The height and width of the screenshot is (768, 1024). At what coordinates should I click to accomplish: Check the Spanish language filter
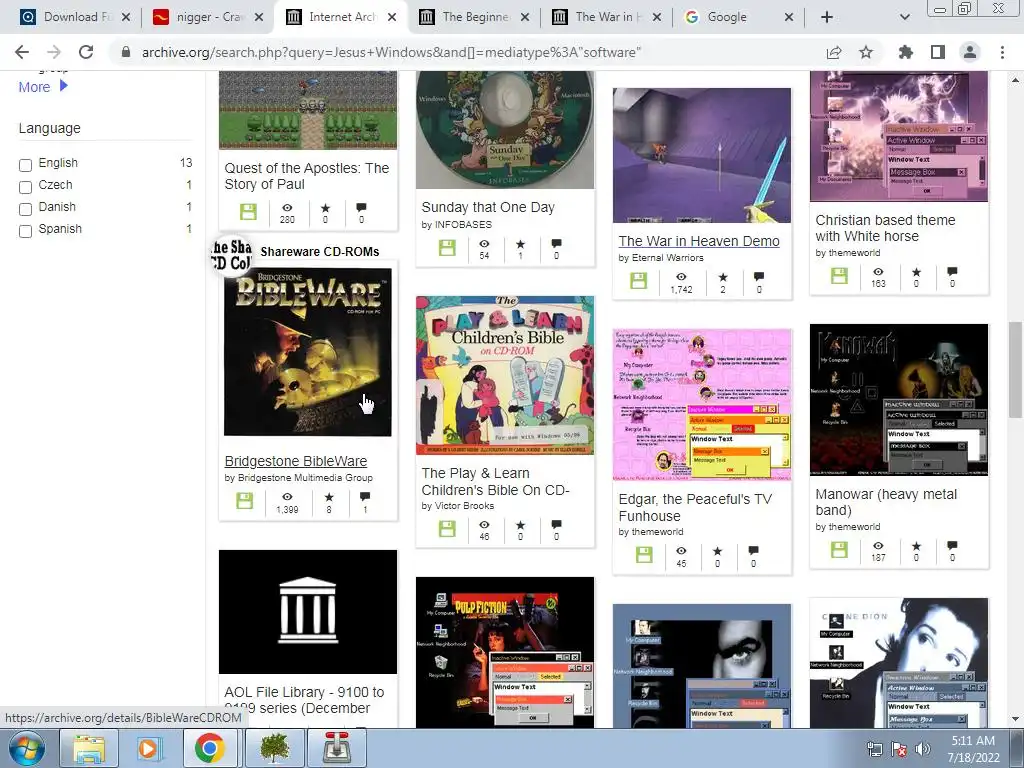(x=25, y=231)
